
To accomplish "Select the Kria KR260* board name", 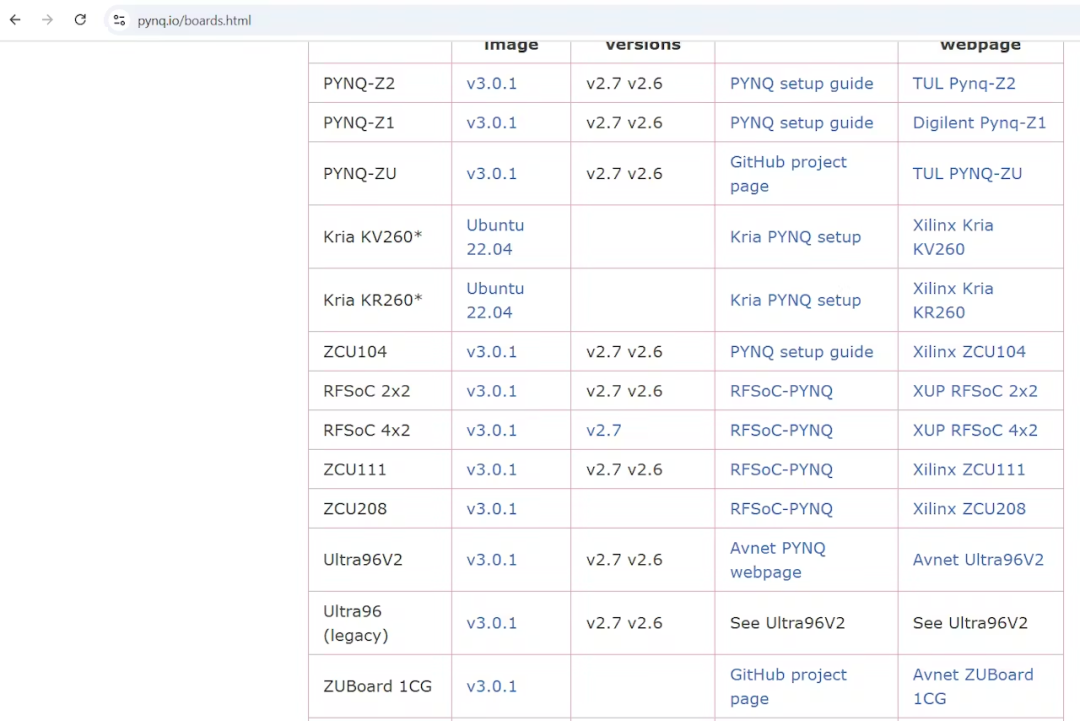I will (373, 300).
